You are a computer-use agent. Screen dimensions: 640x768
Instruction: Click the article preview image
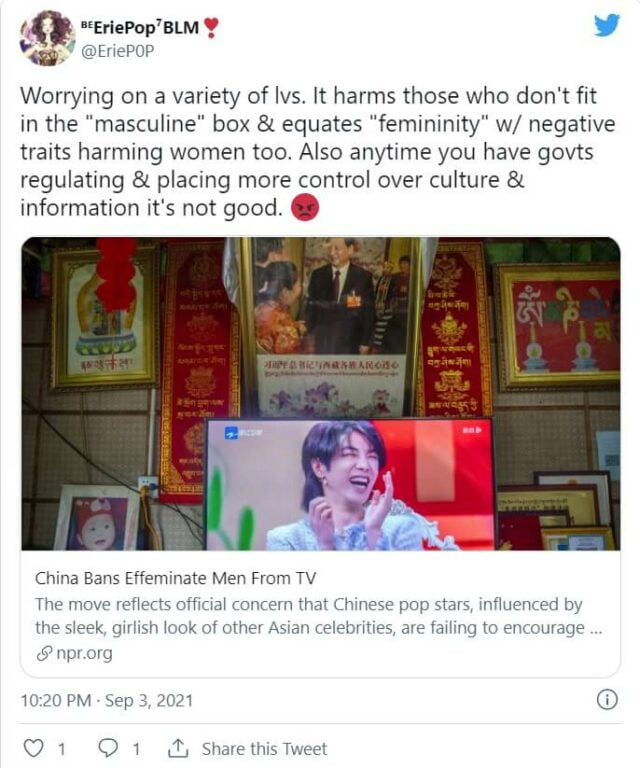click(321, 394)
